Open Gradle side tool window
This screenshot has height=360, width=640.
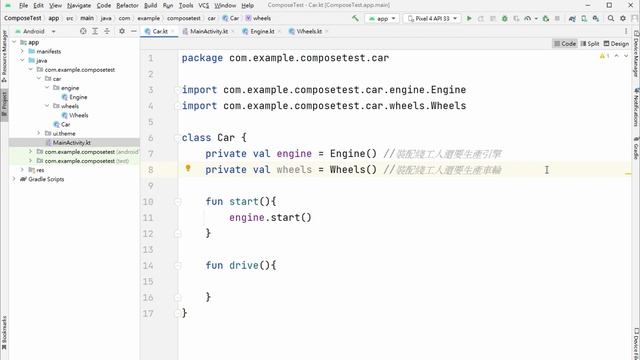pyautogui.click(x=636, y=149)
